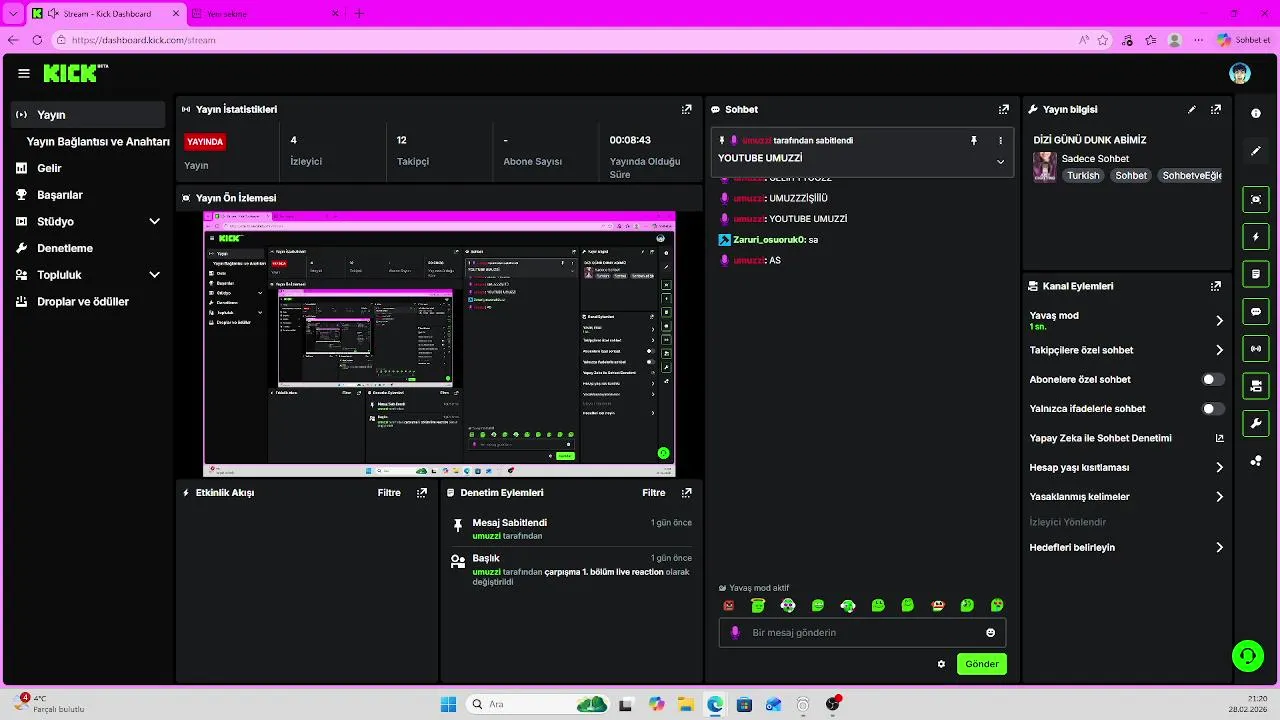Open the Hesap yaşı kısıtlaması arrow
Viewport: 1280px width, 720px height.
1219,467
